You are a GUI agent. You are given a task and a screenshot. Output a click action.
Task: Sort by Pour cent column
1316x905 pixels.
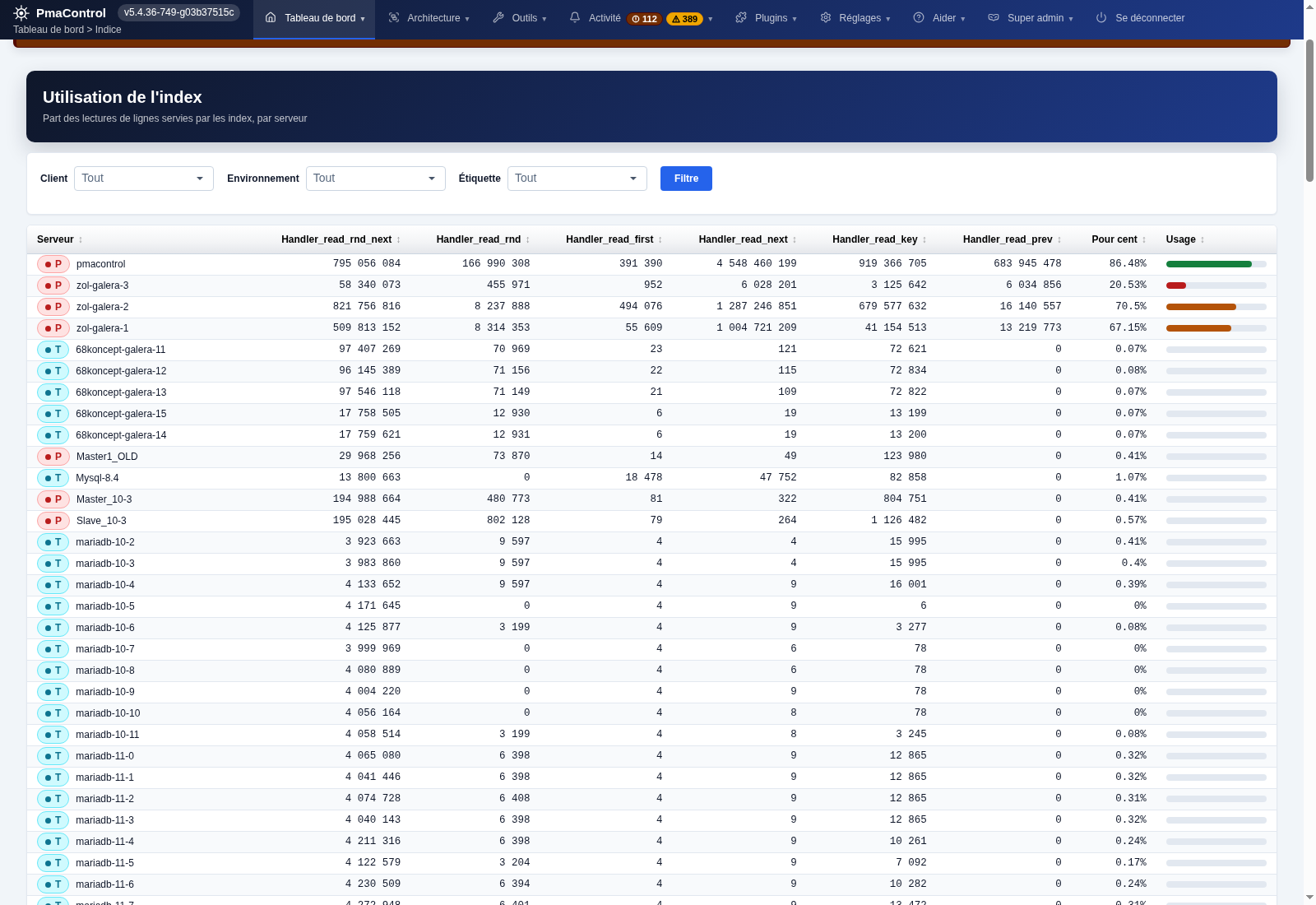(1119, 239)
